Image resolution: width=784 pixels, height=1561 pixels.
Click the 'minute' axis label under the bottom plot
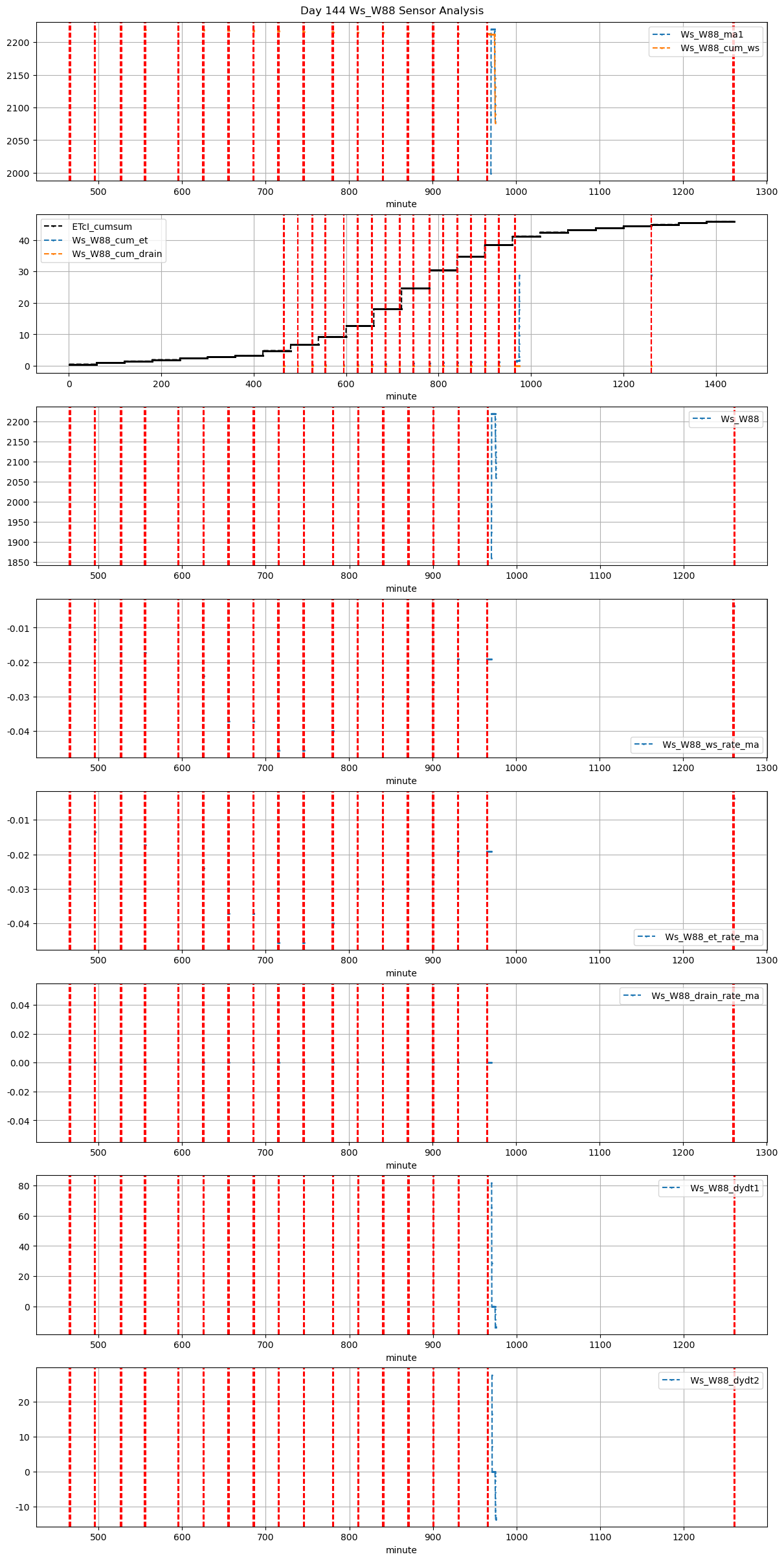(x=401, y=1550)
